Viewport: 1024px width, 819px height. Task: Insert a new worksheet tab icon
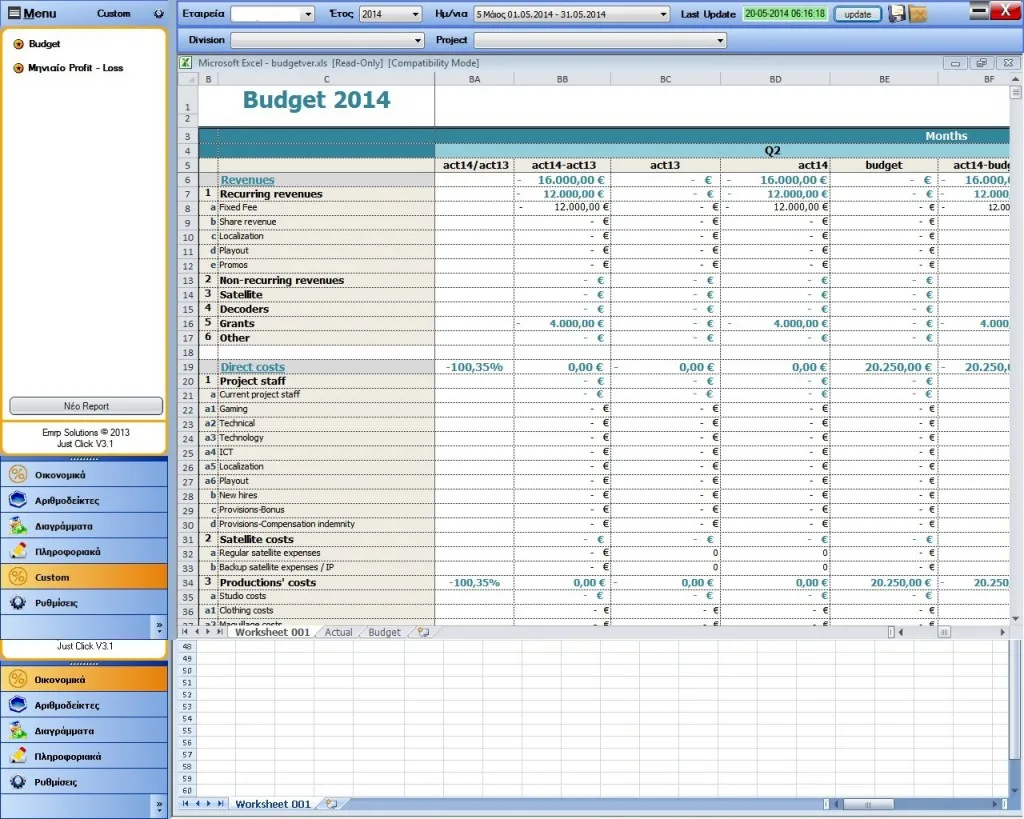coord(423,632)
